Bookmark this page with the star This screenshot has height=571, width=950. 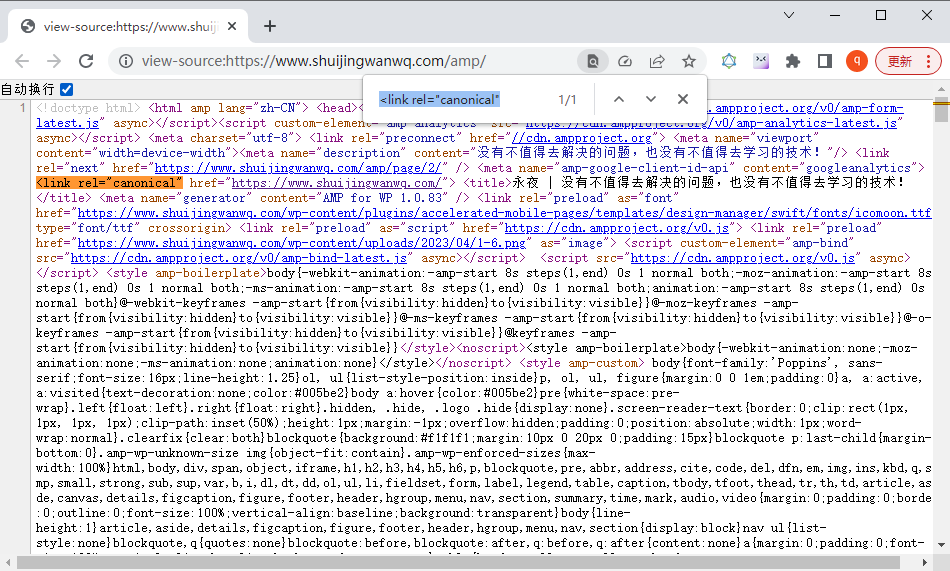[689, 61]
